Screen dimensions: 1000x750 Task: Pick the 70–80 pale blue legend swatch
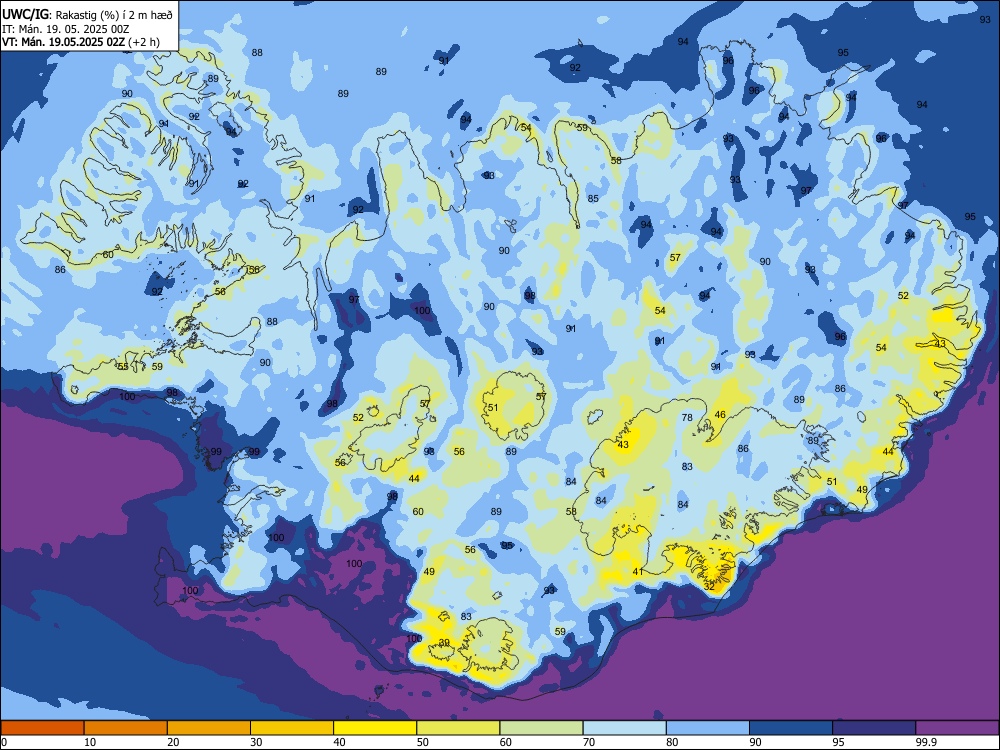[x=624, y=728]
